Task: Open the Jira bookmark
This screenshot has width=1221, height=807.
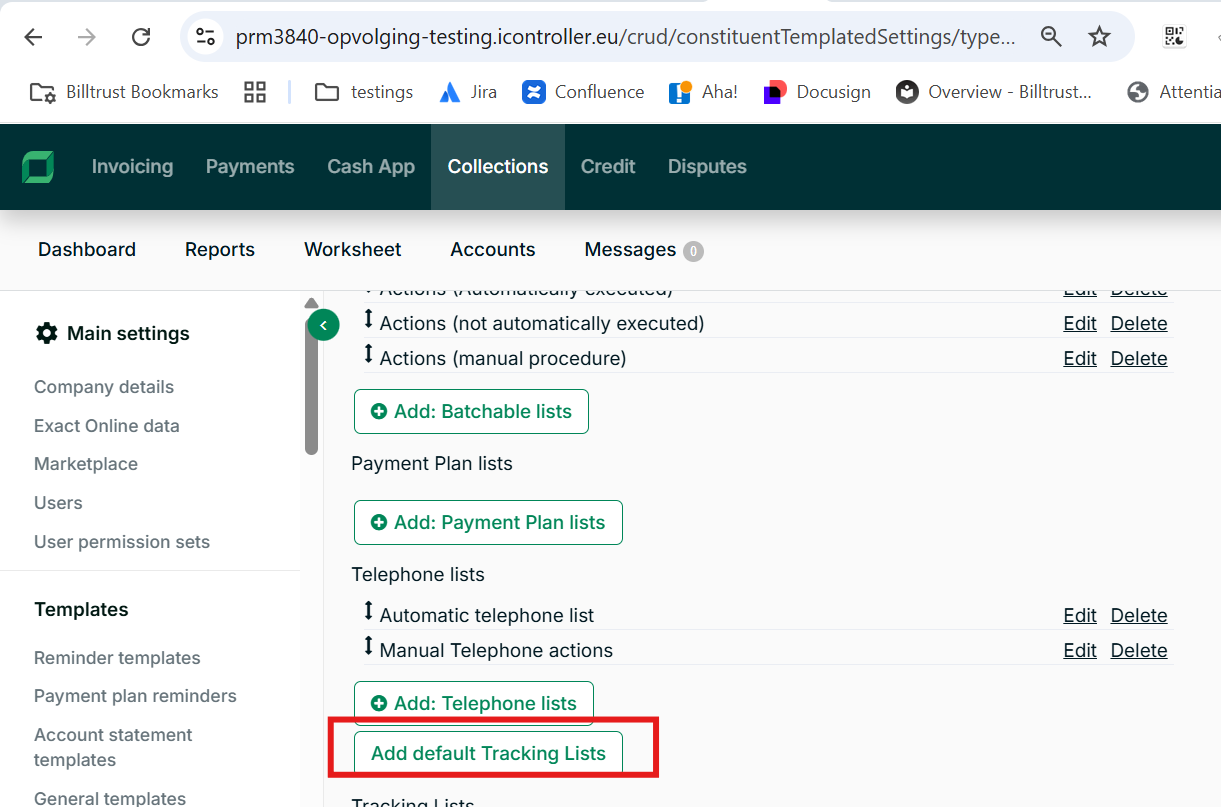Action: point(468,92)
